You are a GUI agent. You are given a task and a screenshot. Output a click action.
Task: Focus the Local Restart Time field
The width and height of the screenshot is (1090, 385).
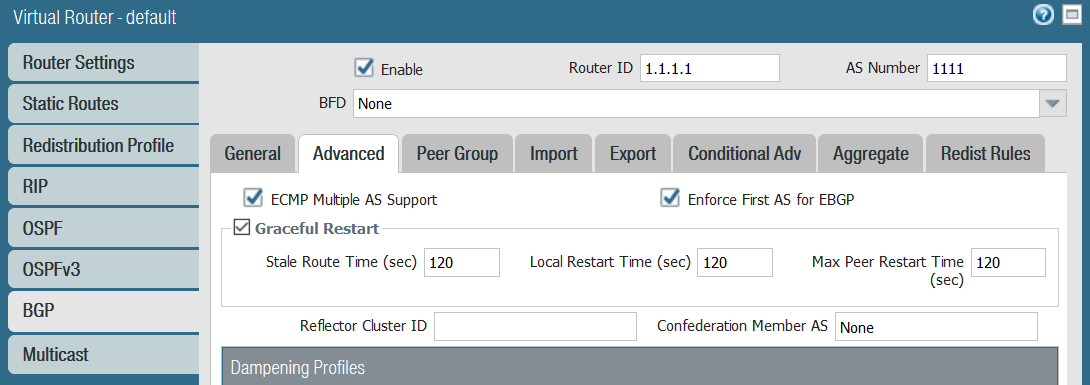point(735,262)
